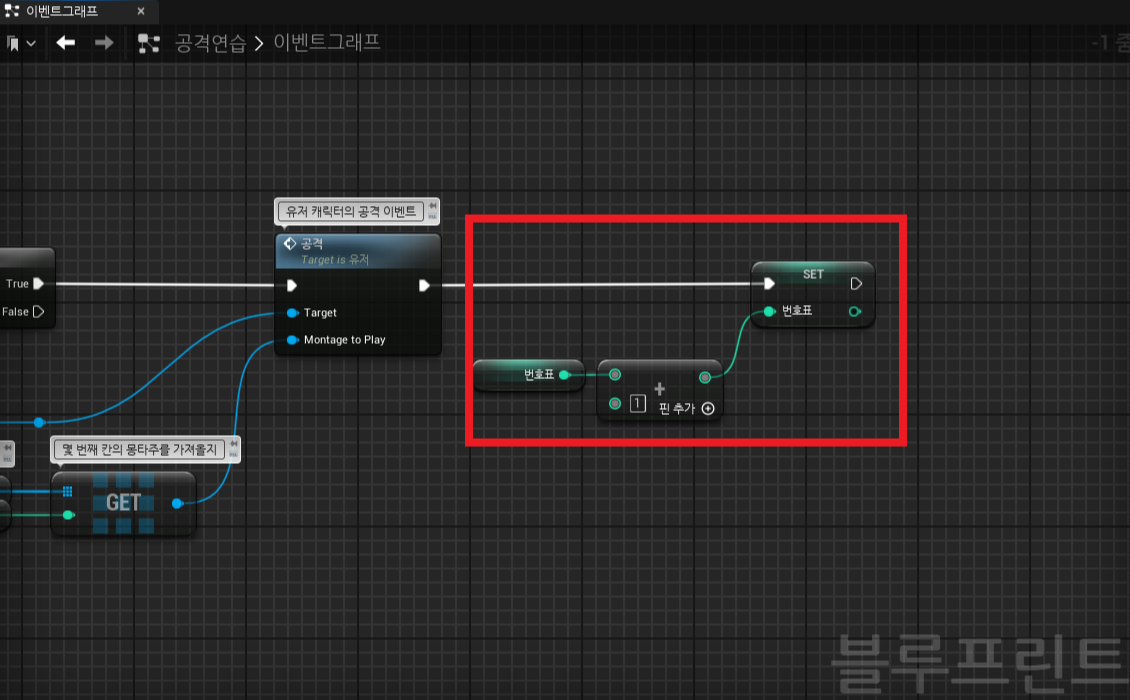Screen dimensions: 1130x700
Task: Click the Montage to Play pin
Action: (293, 340)
